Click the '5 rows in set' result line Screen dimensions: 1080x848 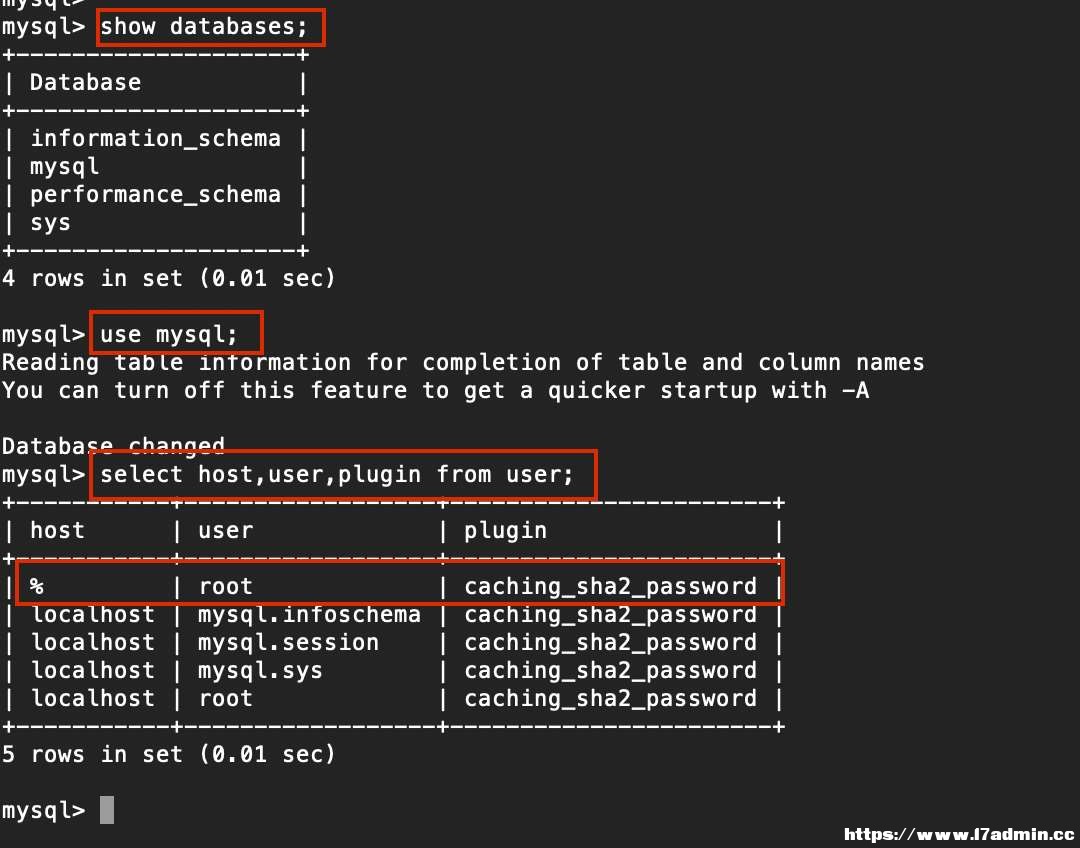[169, 754]
